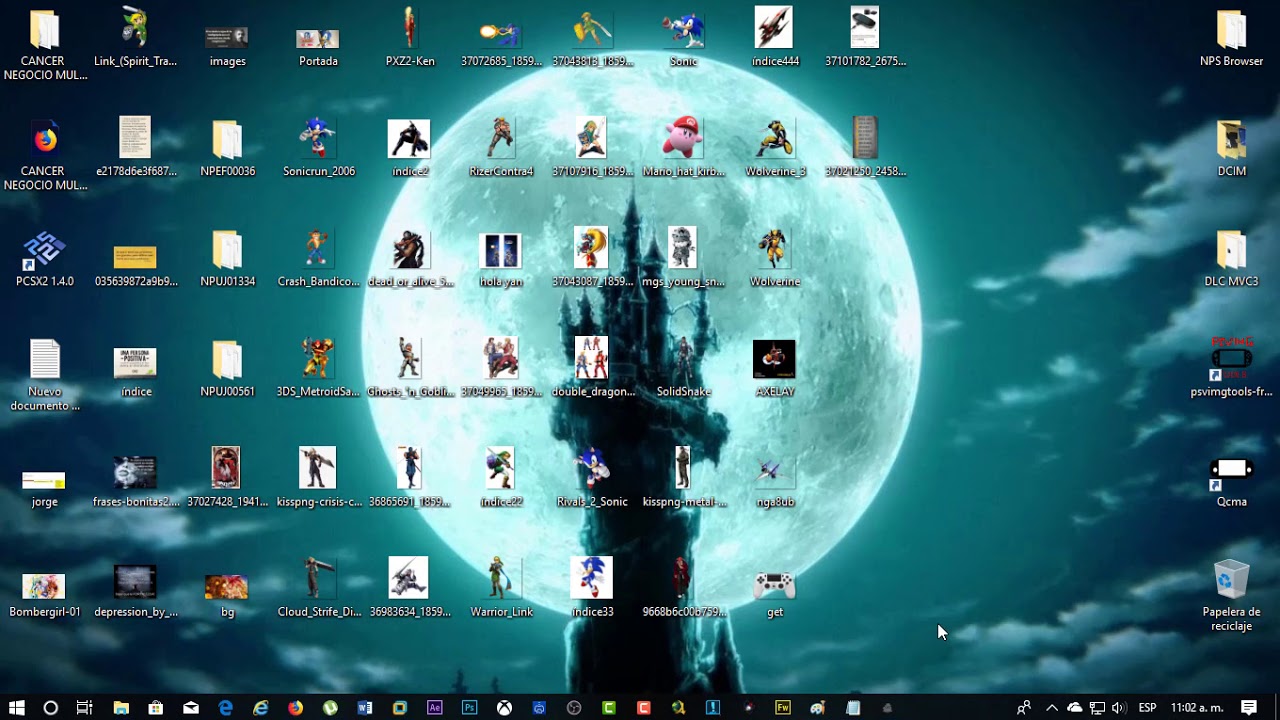Launch Photoshop from the taskbar
Viewport: 1280px width, 720px height.
point(469,707)
